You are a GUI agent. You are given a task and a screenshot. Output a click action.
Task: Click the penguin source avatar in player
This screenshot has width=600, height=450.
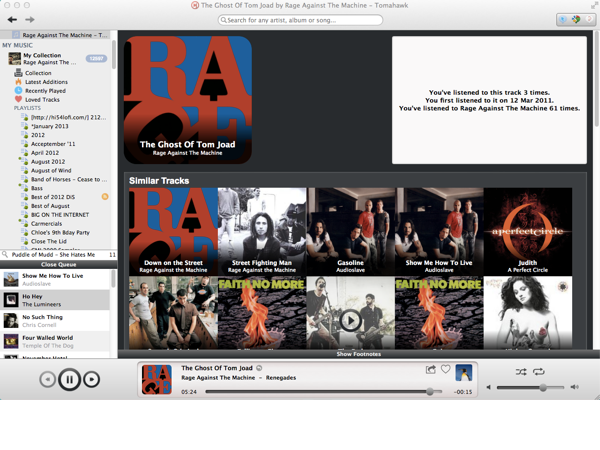pyautogui.click(x=463, y=372)
